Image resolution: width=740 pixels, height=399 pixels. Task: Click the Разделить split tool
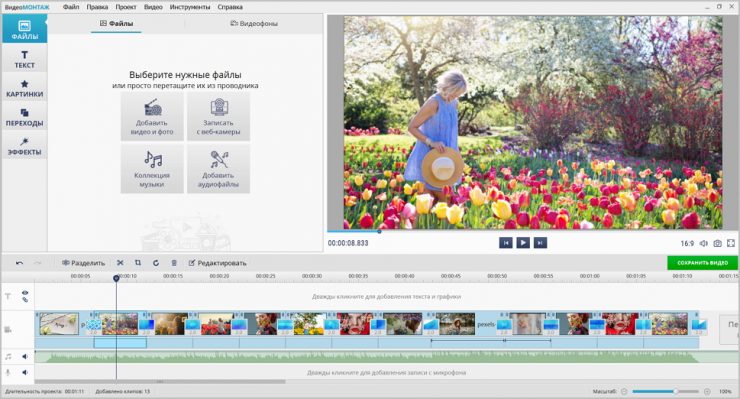(84, 263)
